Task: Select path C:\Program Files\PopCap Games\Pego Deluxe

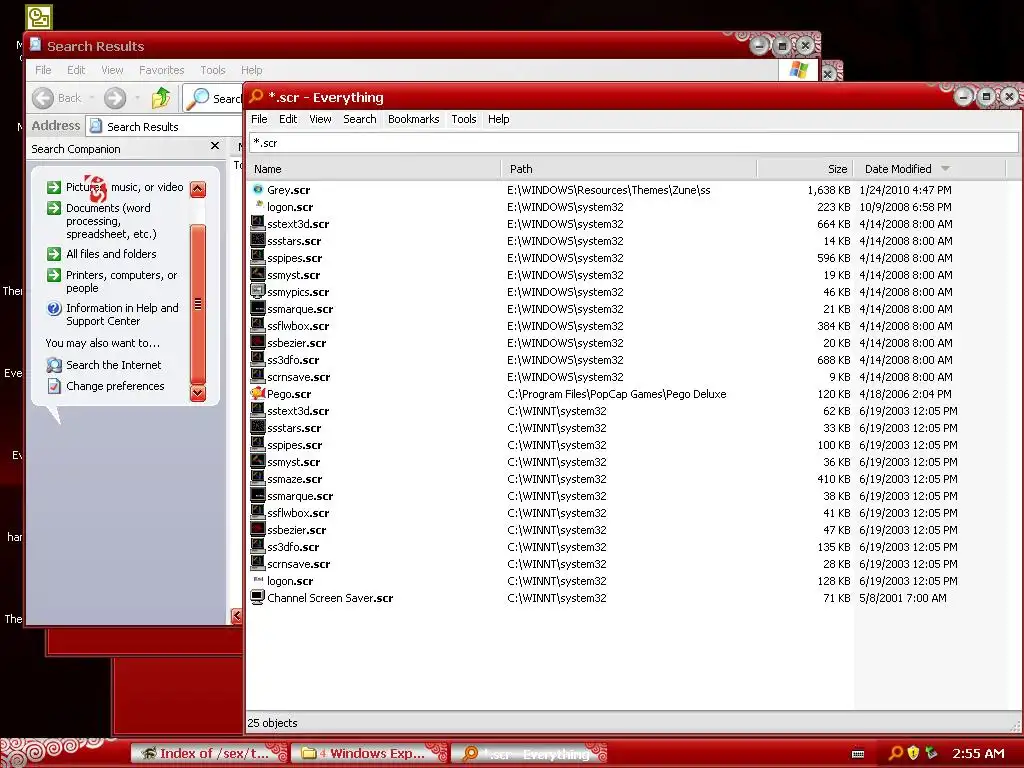Action: 616,394
